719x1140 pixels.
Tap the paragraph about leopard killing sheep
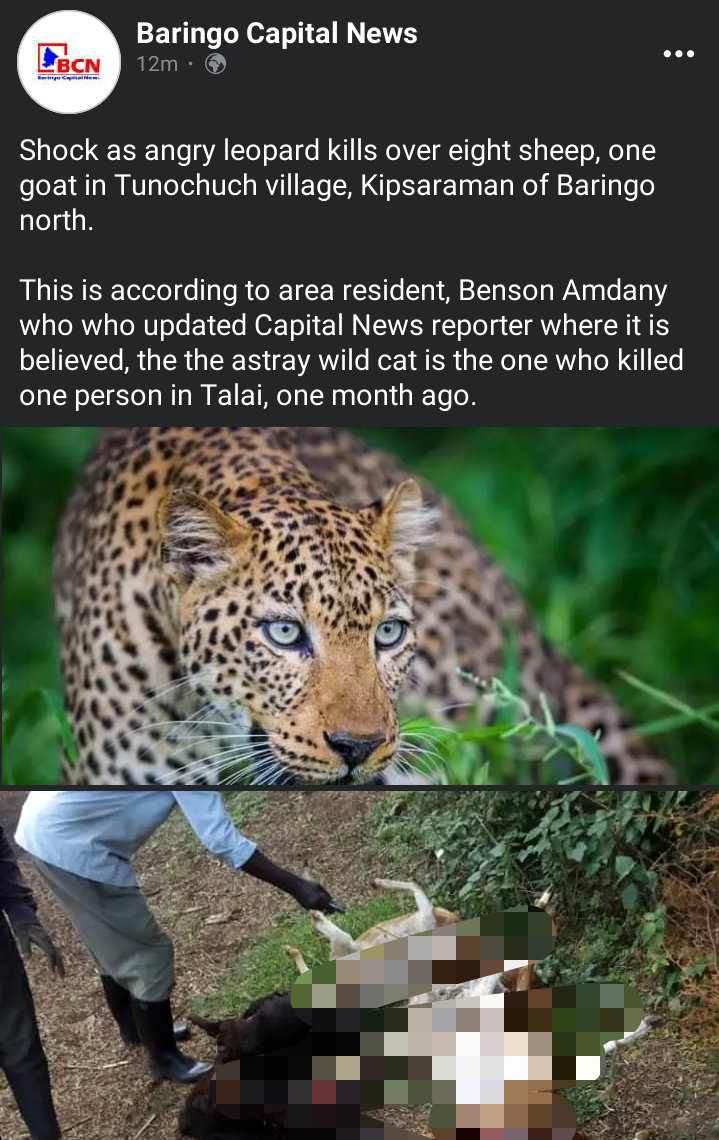tap(337, 185)
